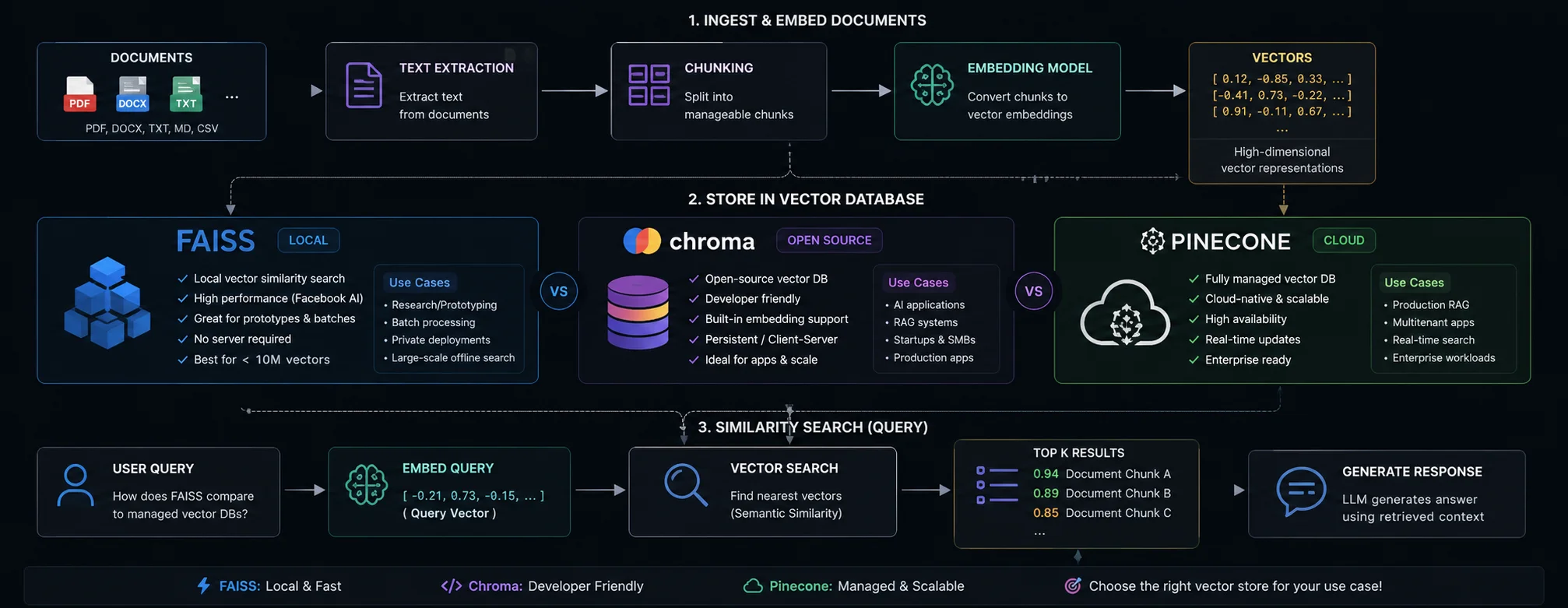Viewport: 1568px width, 608px height.
Task: Click the CLOUD badge next to PINECONE
Action: (1344, 240)
